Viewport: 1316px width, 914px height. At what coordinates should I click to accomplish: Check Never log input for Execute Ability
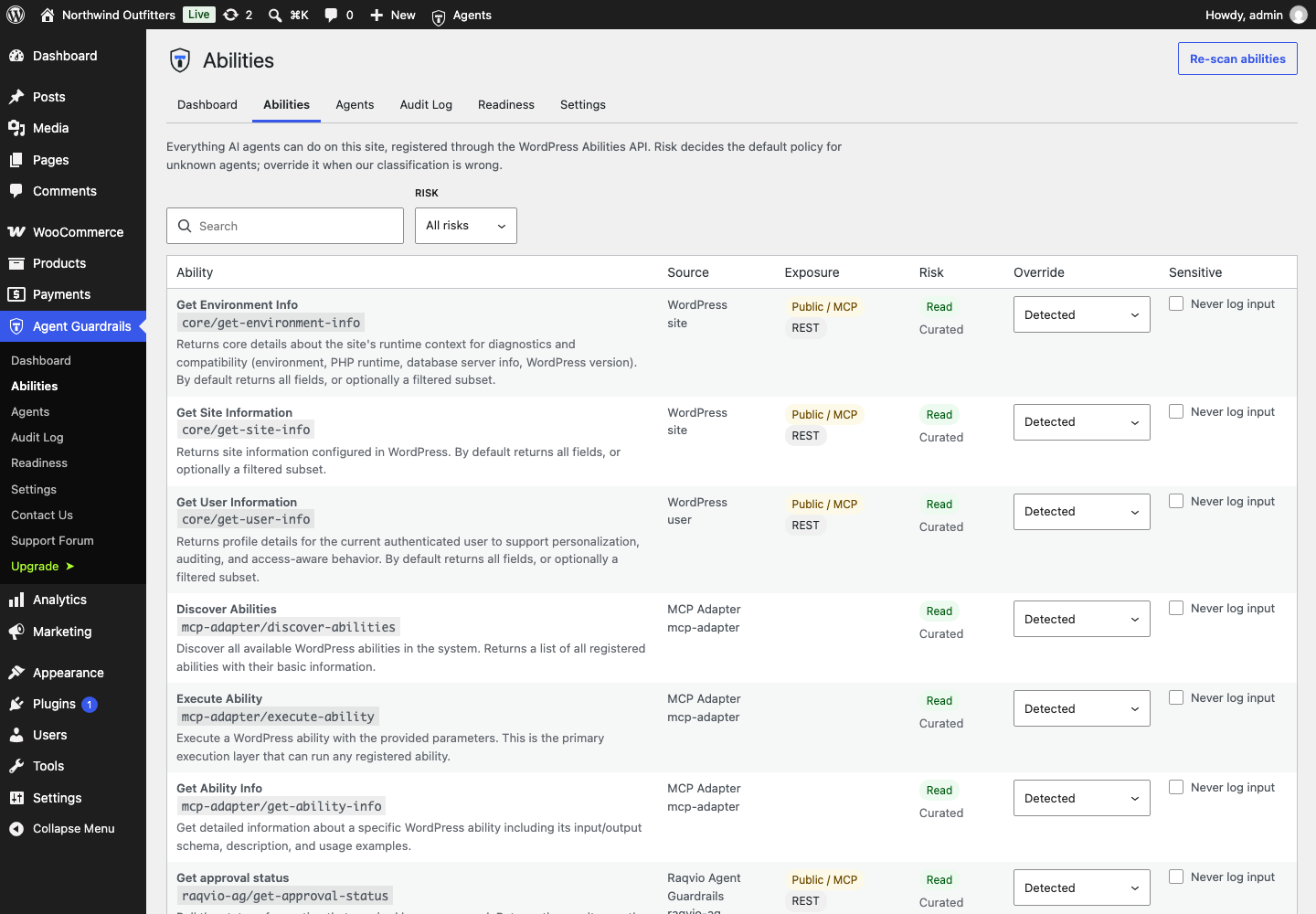1176,697
